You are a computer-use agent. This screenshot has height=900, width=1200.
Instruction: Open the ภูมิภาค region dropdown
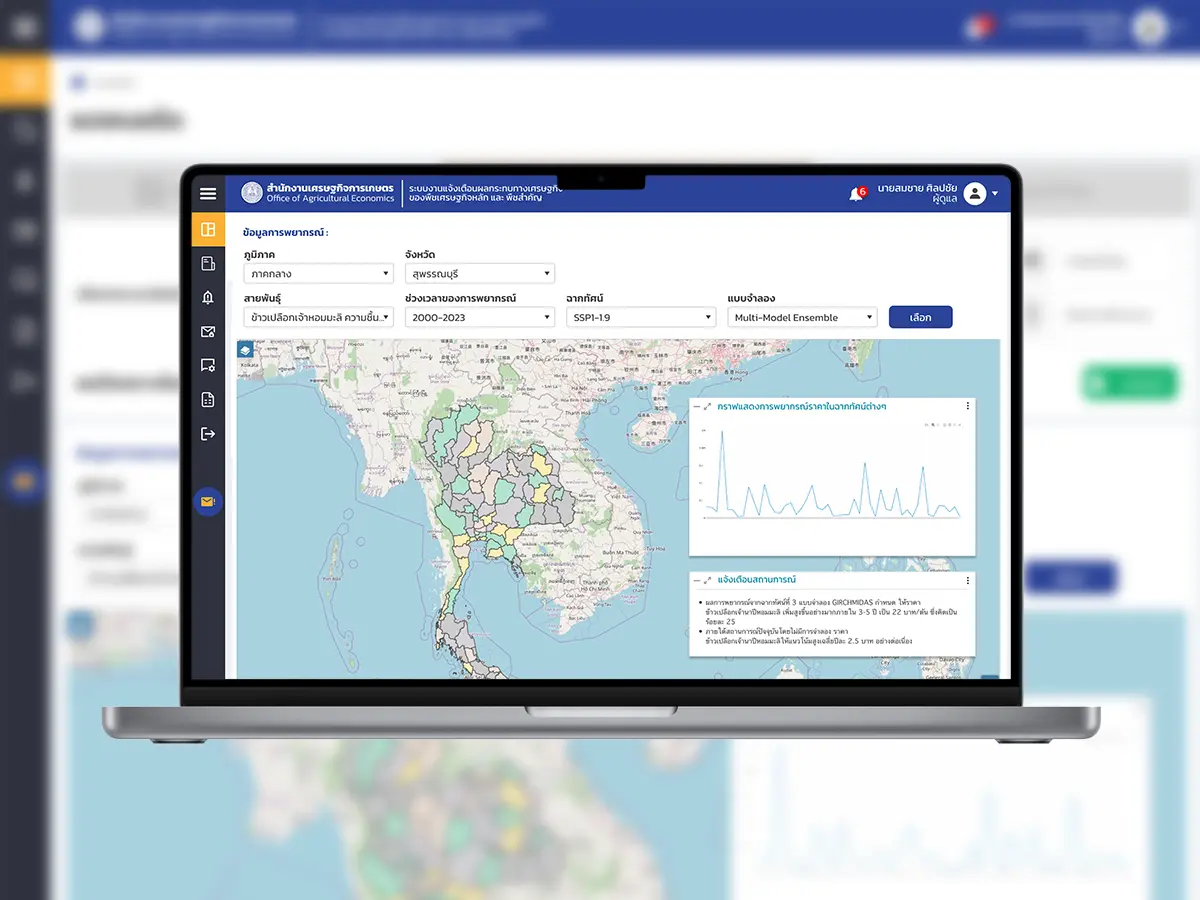click(x=319, y=274)
